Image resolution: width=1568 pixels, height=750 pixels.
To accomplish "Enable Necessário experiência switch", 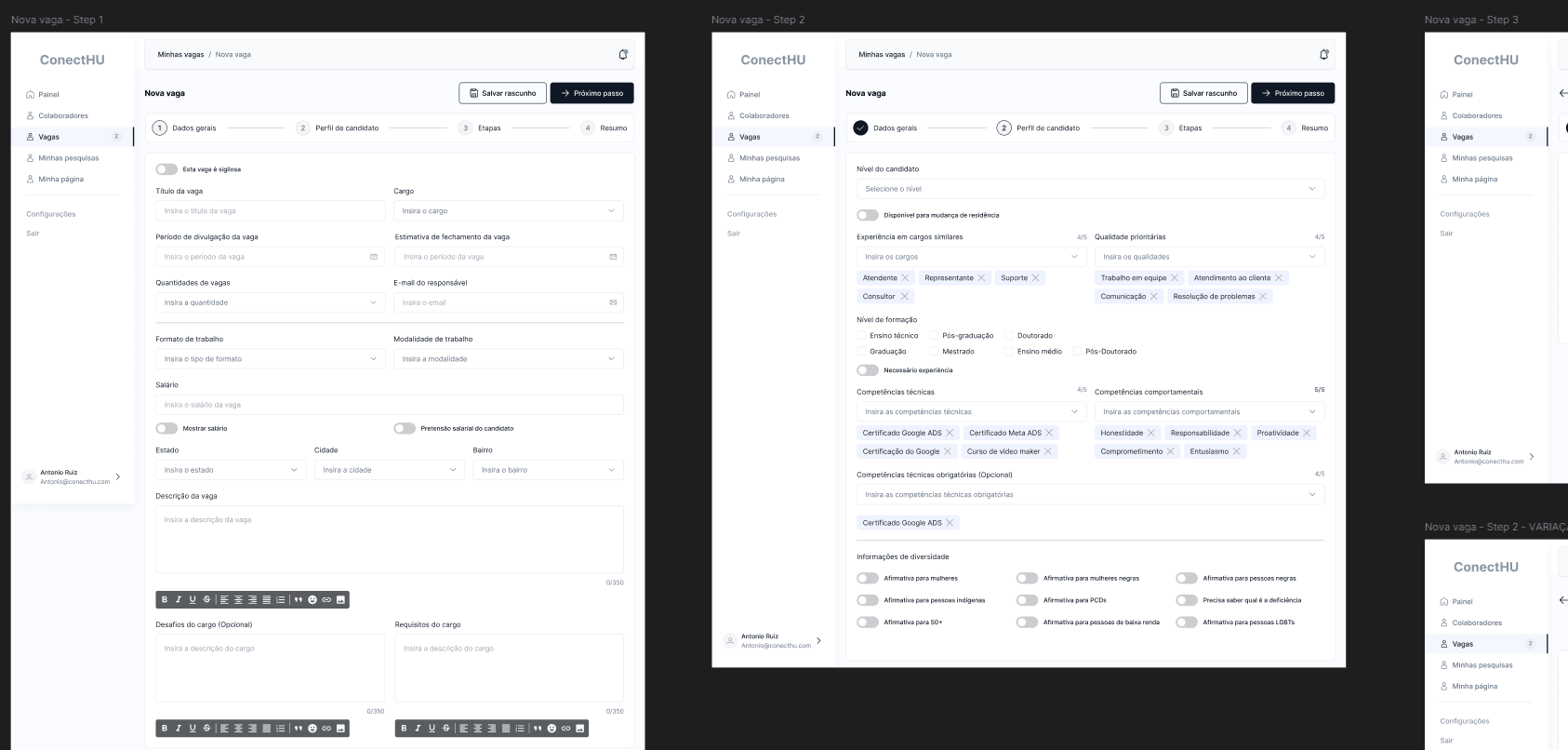I will pyautogui.click(x=868, y=369).
